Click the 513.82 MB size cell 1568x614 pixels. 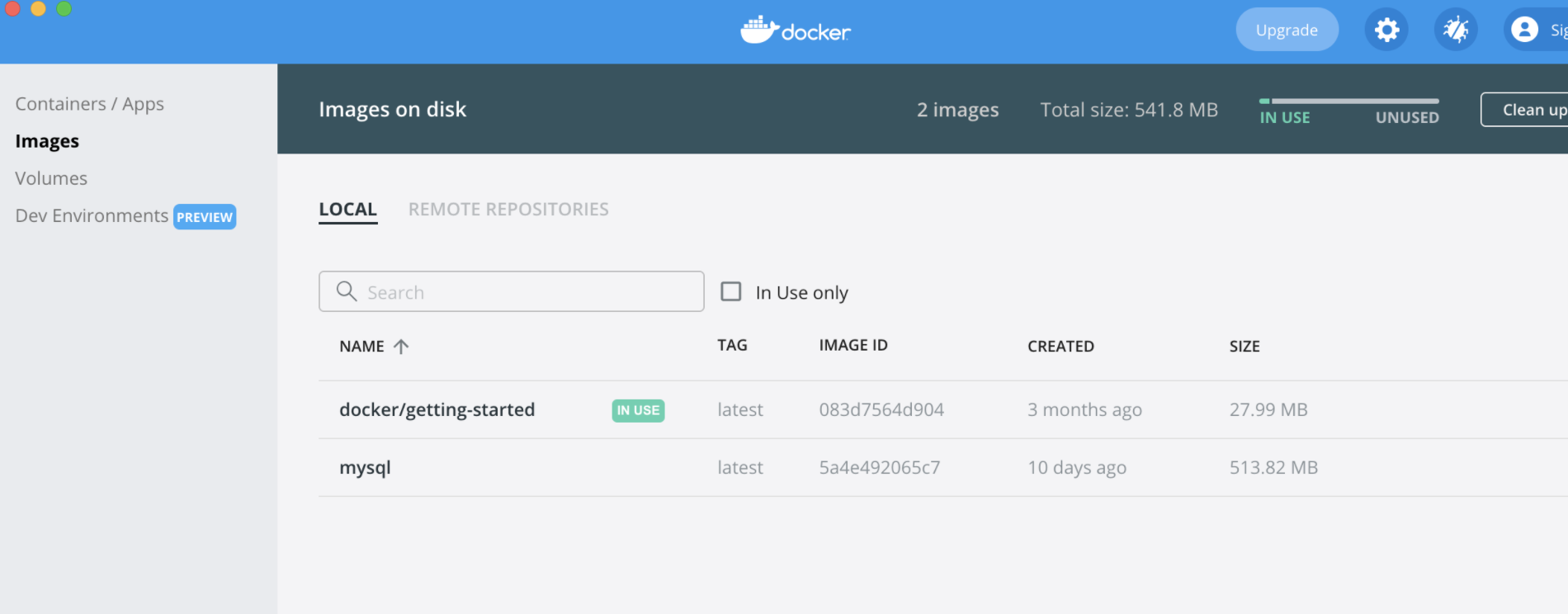(1273, 468)
